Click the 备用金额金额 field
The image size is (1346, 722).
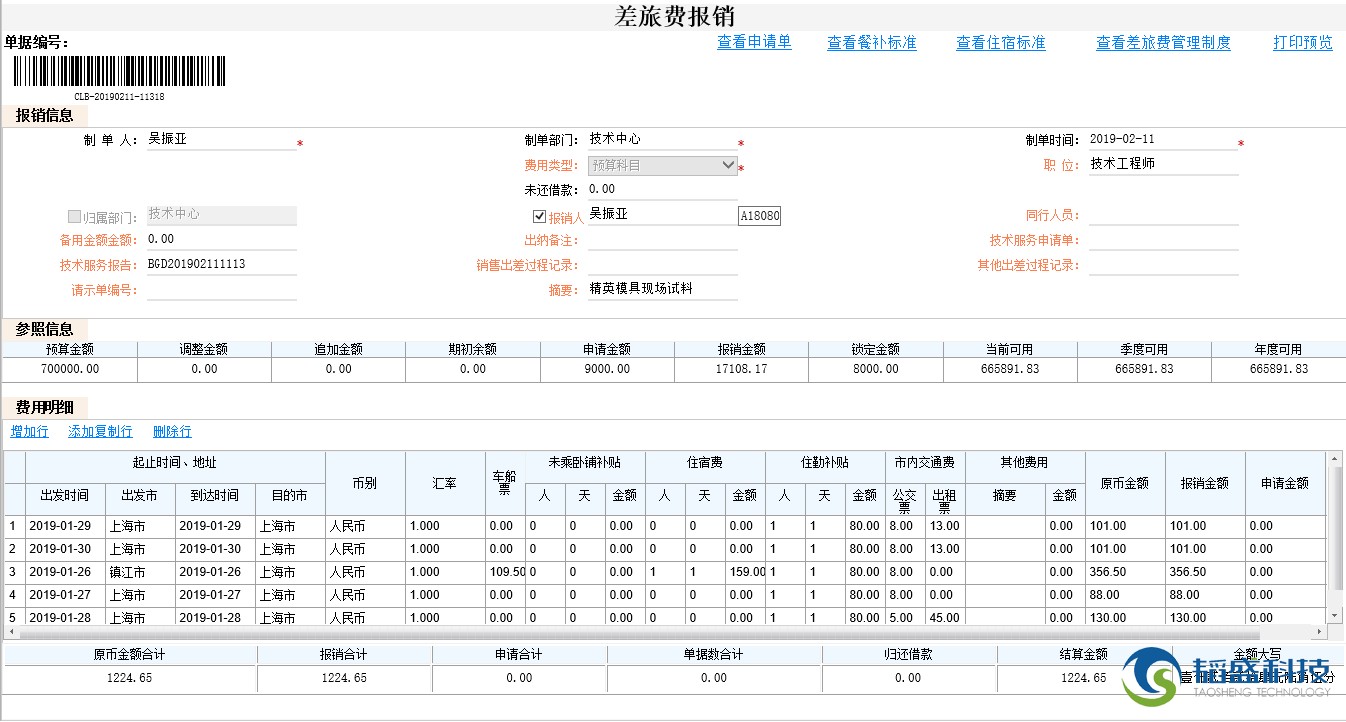pos(221,240)
